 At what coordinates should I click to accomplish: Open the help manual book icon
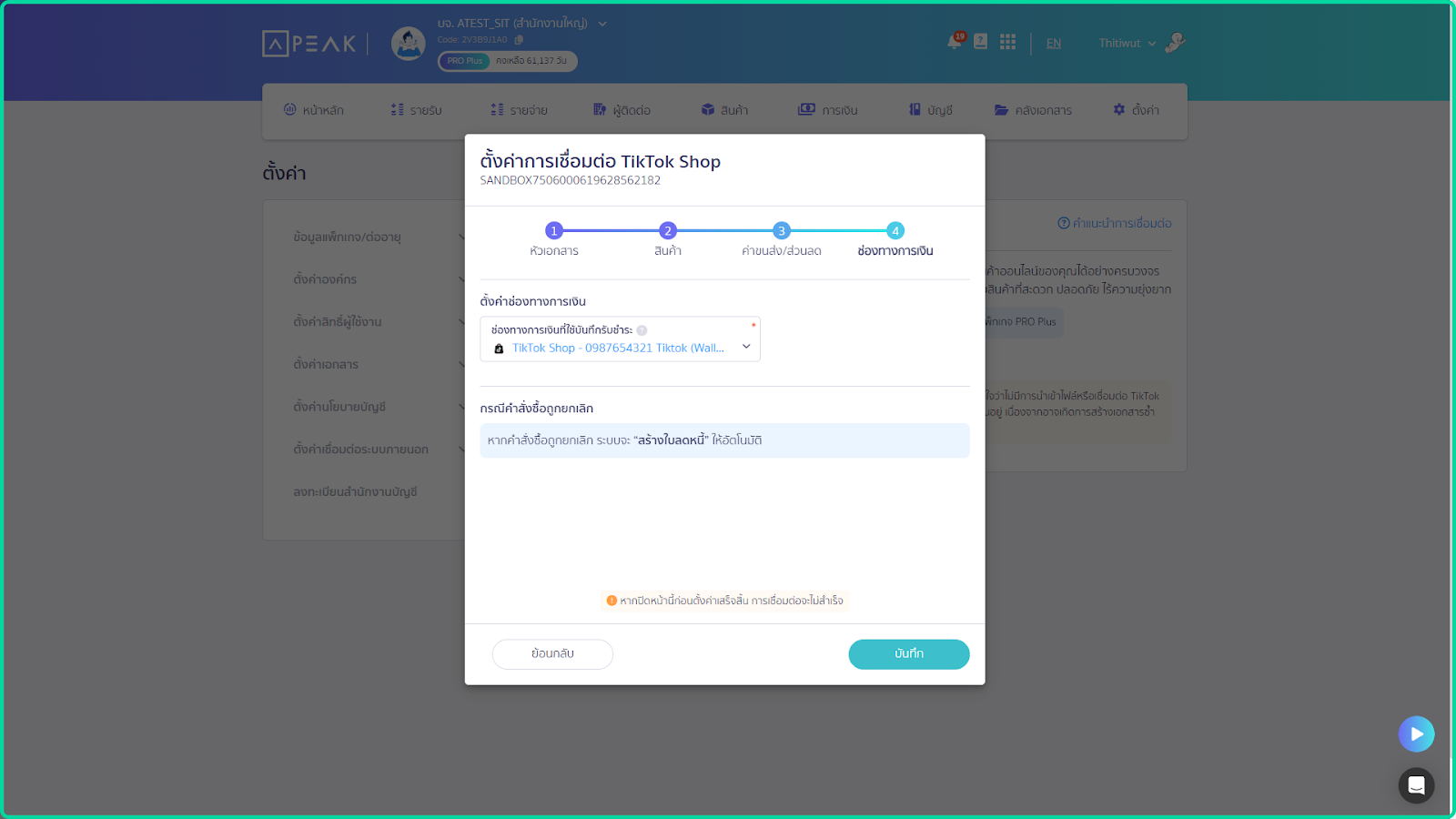(x=981, y=42)
